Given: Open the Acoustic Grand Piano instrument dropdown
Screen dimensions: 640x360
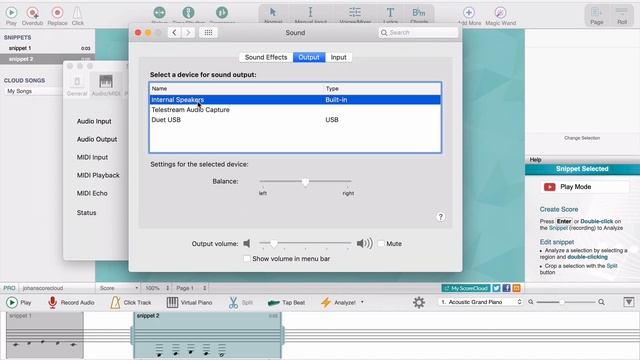Looking at the screenshot, I should [x=480, y=302].
